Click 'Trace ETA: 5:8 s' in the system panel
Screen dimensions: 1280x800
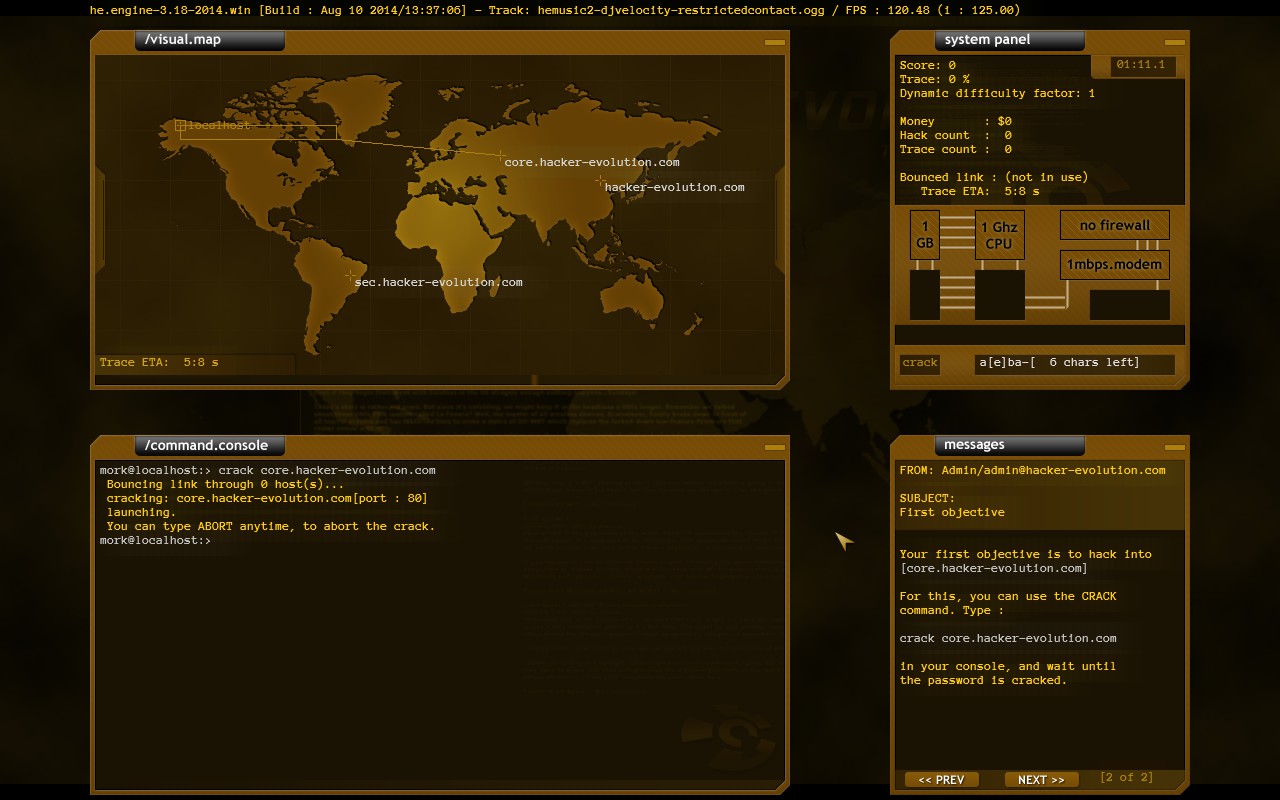(x=980, y=191)
